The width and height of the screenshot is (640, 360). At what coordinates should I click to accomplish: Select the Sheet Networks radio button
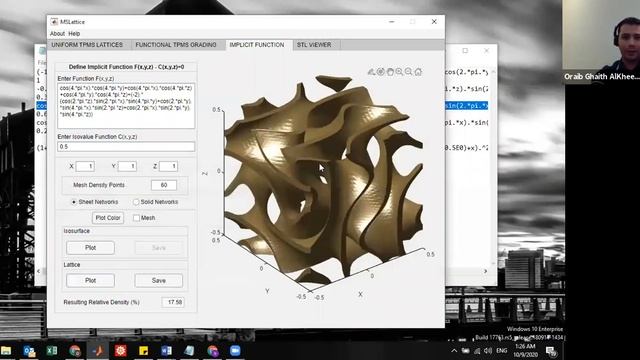click(74, 202)
